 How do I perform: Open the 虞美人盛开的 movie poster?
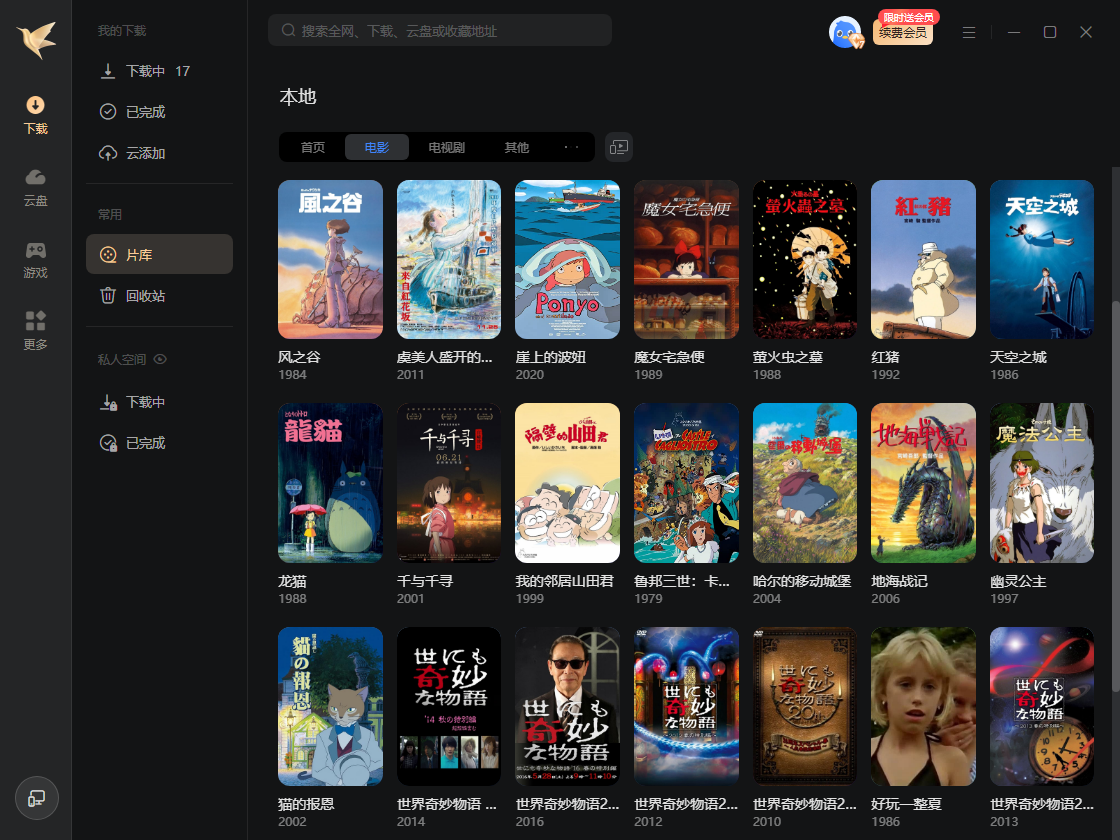click(x=449, y=259)
